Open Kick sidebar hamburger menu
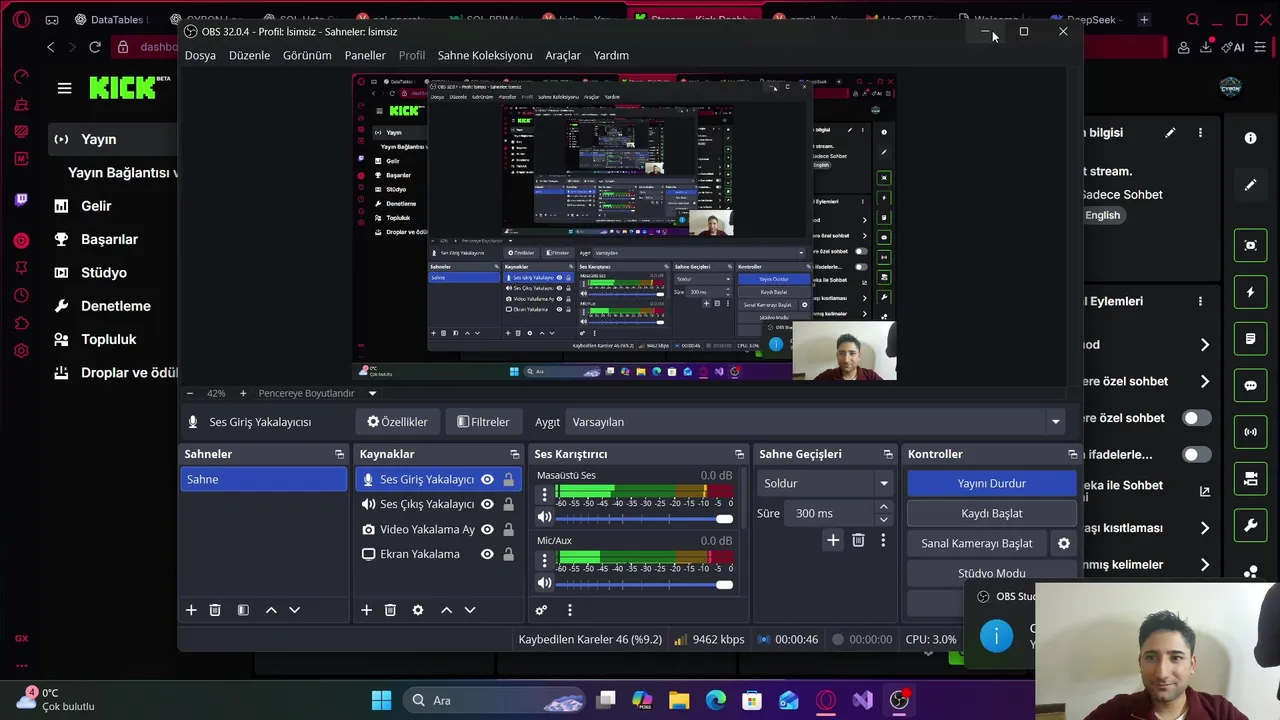The image size is (1280, 720). 65,88
